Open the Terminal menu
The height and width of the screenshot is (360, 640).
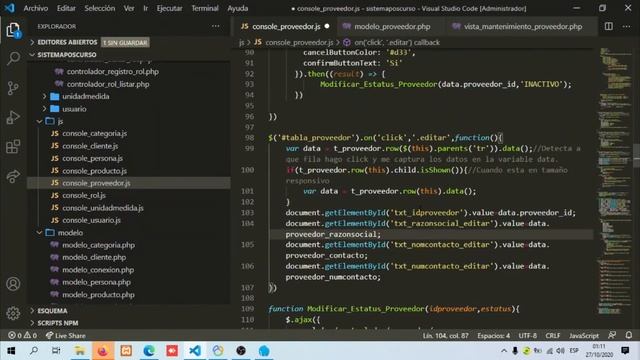pos(205,8)
